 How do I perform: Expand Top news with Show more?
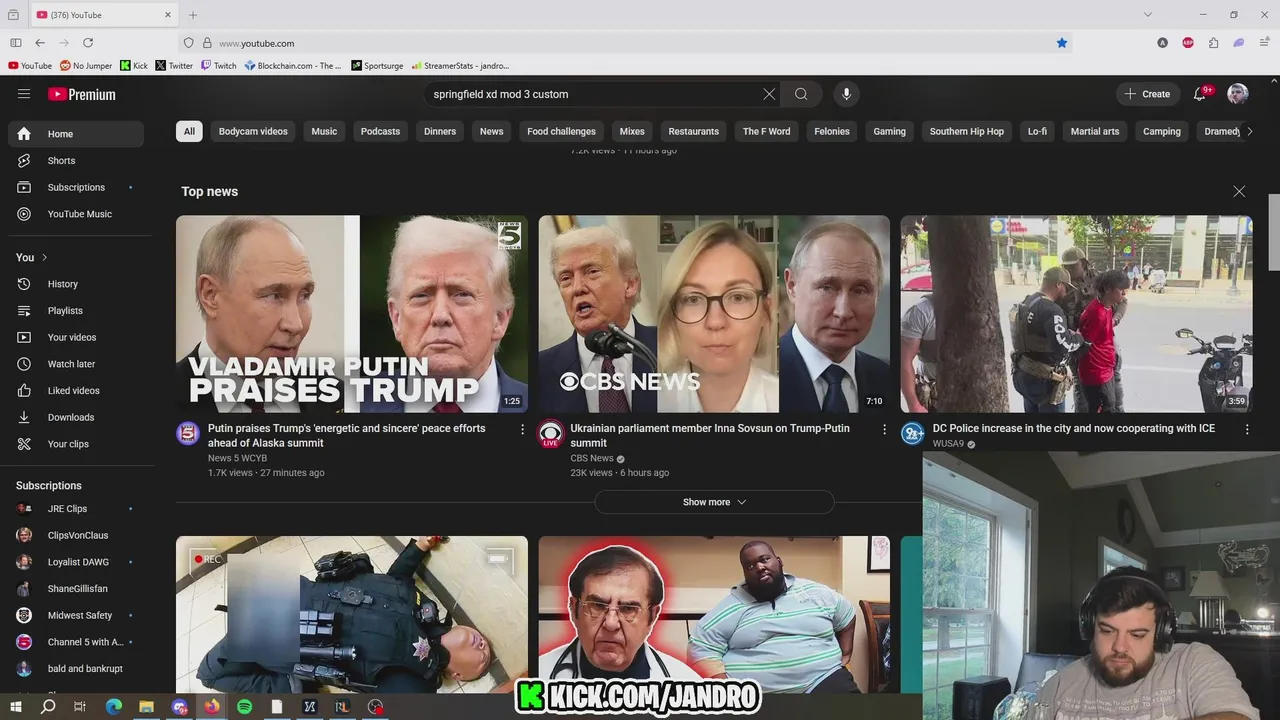(714, 502)
